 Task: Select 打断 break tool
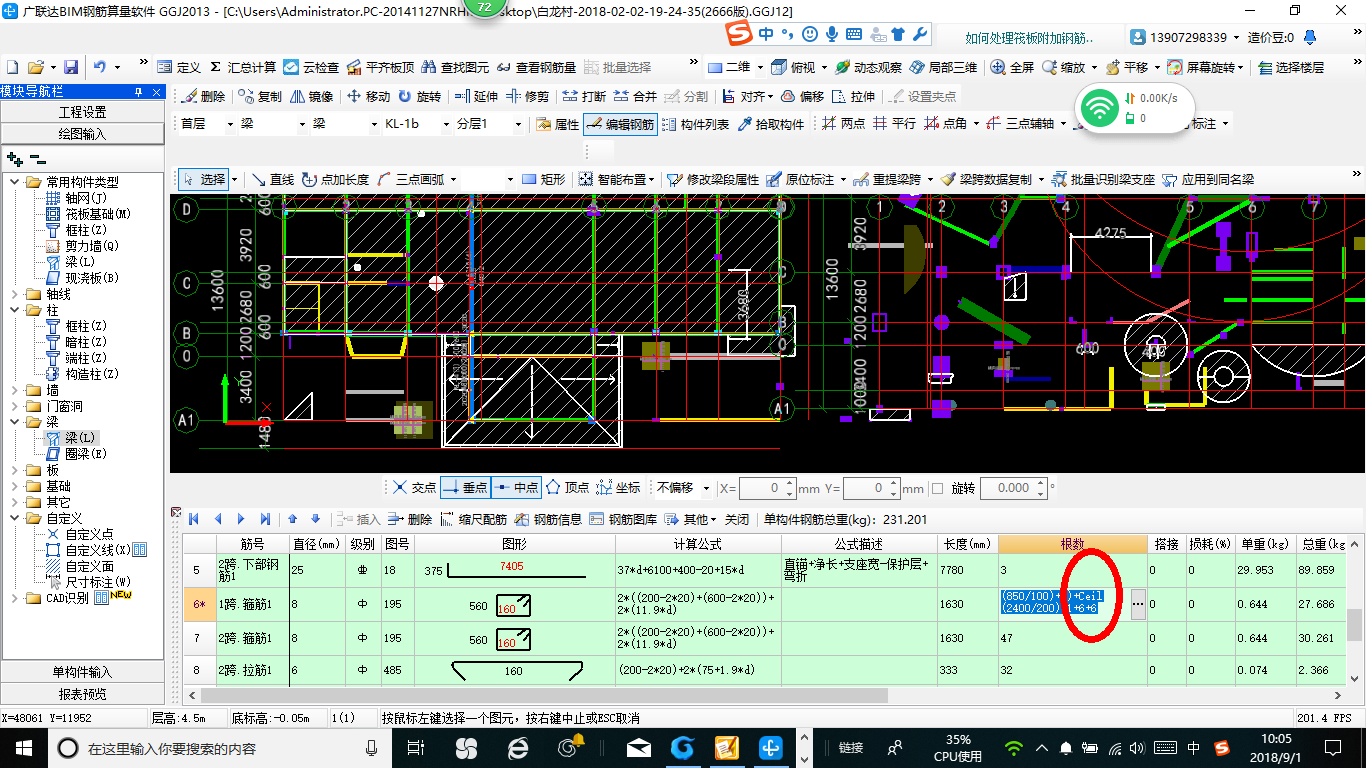pyautogui.click(x=584, y=96)
